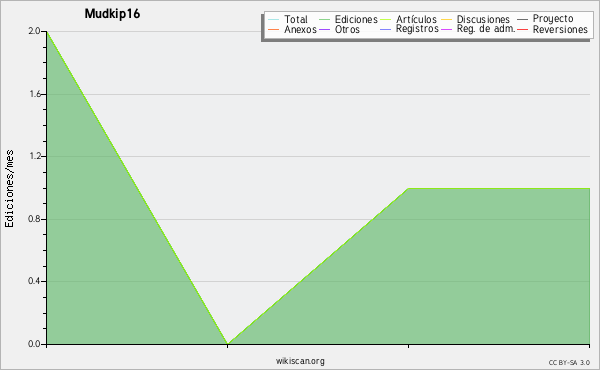Click the Mudkip16 chart title

112,14
